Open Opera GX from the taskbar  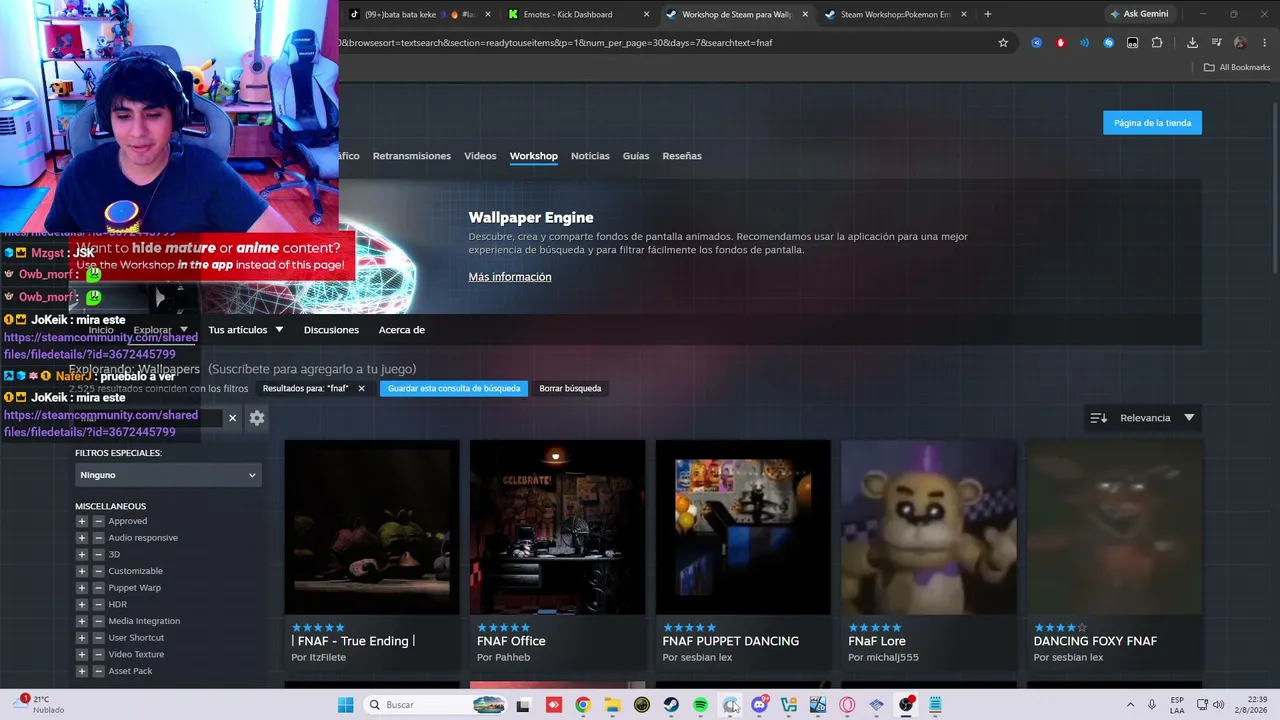[847, 705]
